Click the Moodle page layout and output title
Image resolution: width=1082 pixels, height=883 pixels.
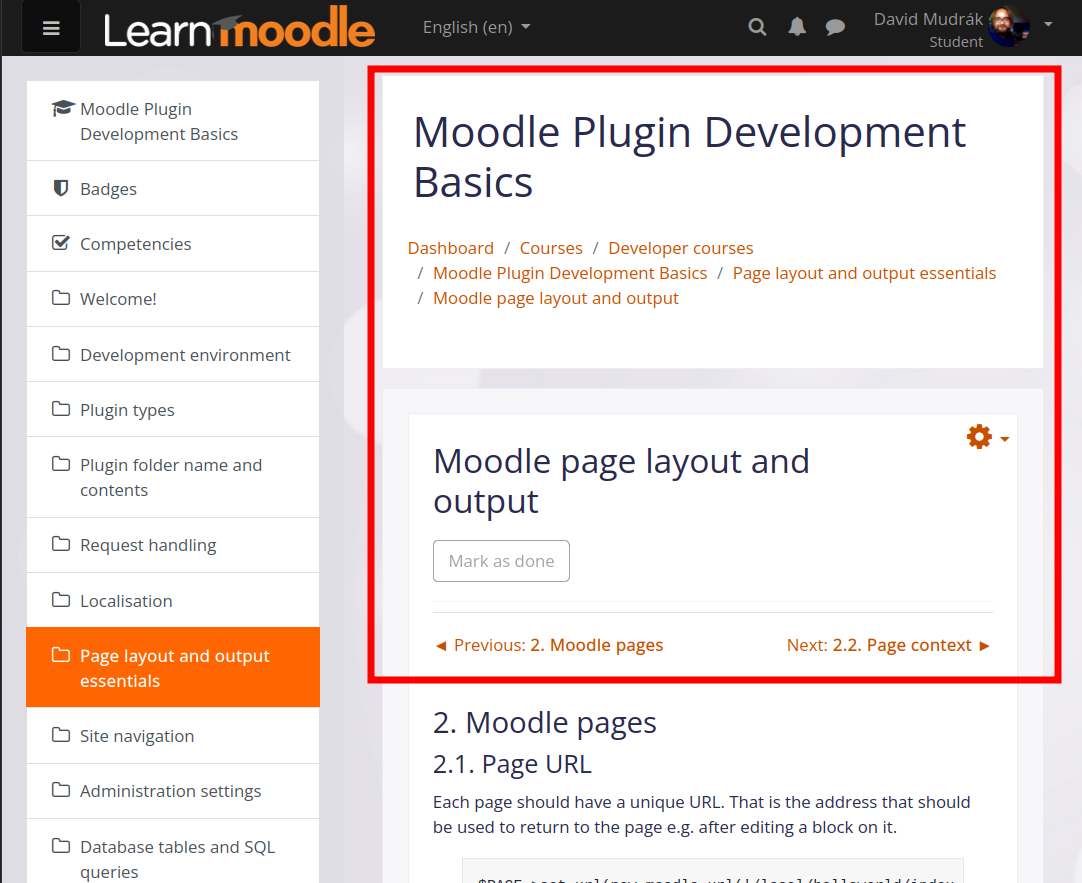pyautogui.click(x=621, y=481)
